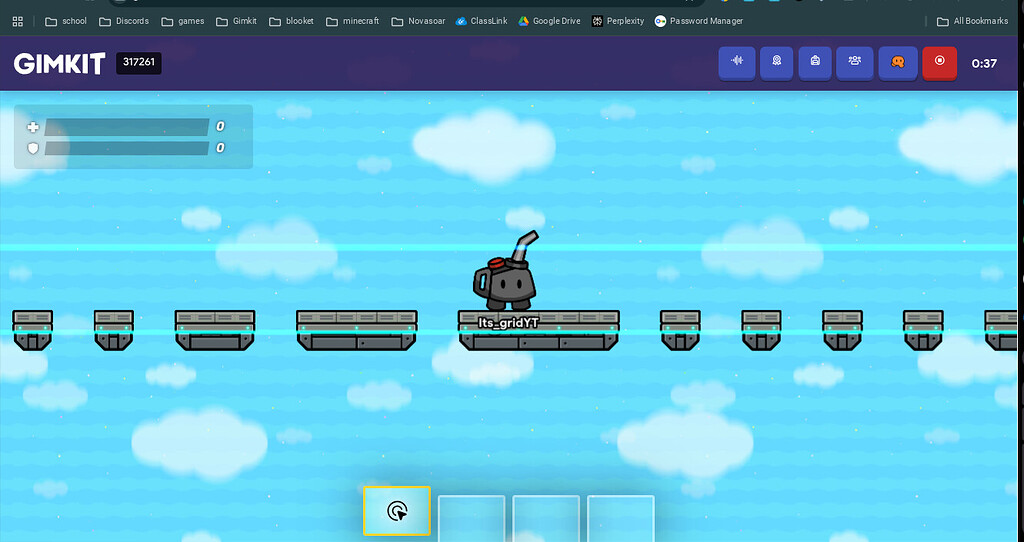Open the leaderboard ribbon badge button
The height and width of the screenshot is (542, 1024).
[x=776, y=62]
